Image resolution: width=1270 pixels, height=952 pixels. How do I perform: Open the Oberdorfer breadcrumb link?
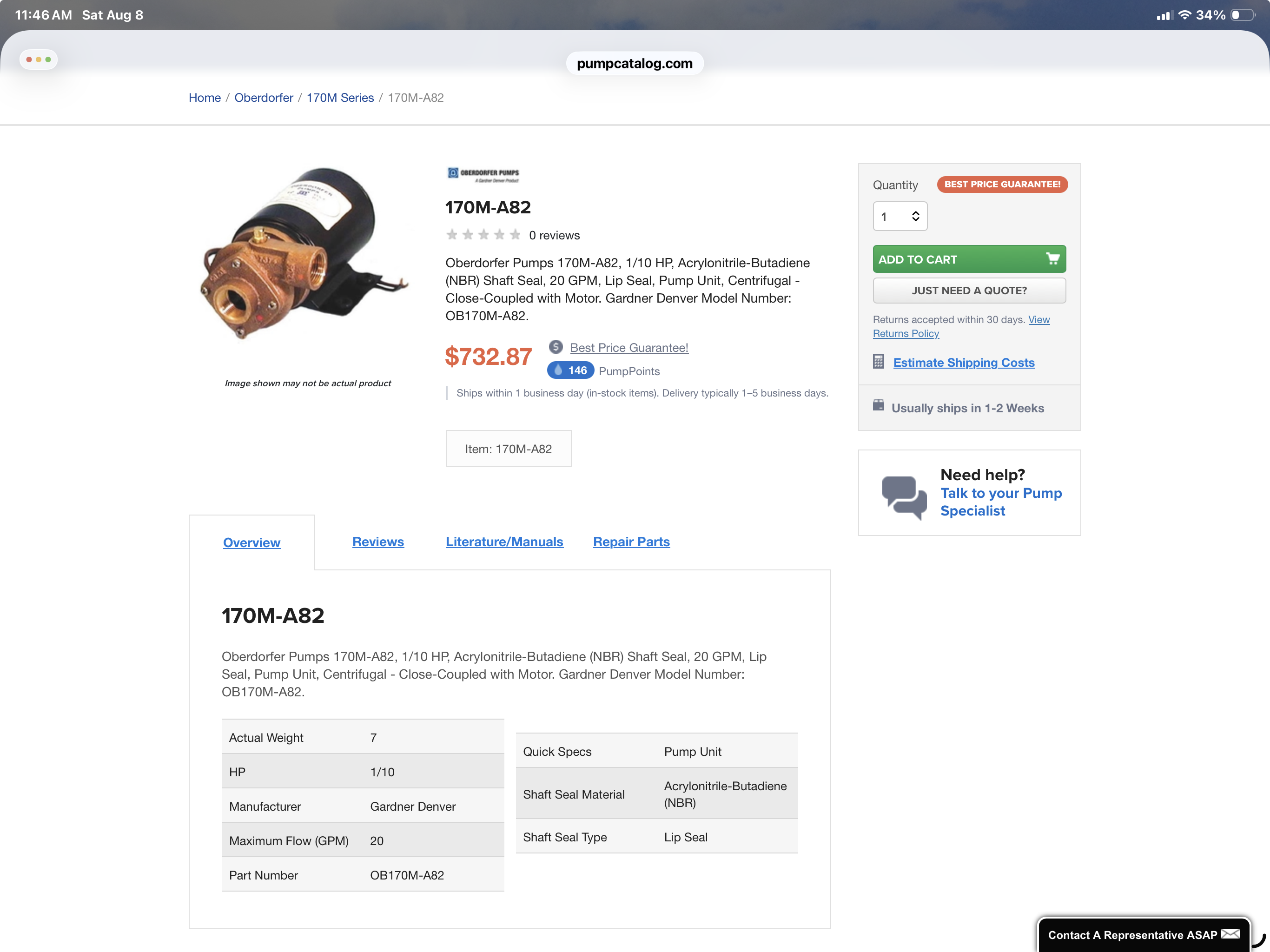(x=264, y=98)
